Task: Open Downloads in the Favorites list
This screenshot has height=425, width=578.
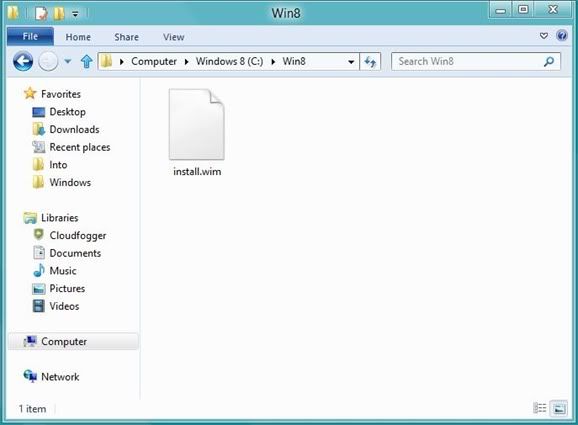Action: pos(74,129)
